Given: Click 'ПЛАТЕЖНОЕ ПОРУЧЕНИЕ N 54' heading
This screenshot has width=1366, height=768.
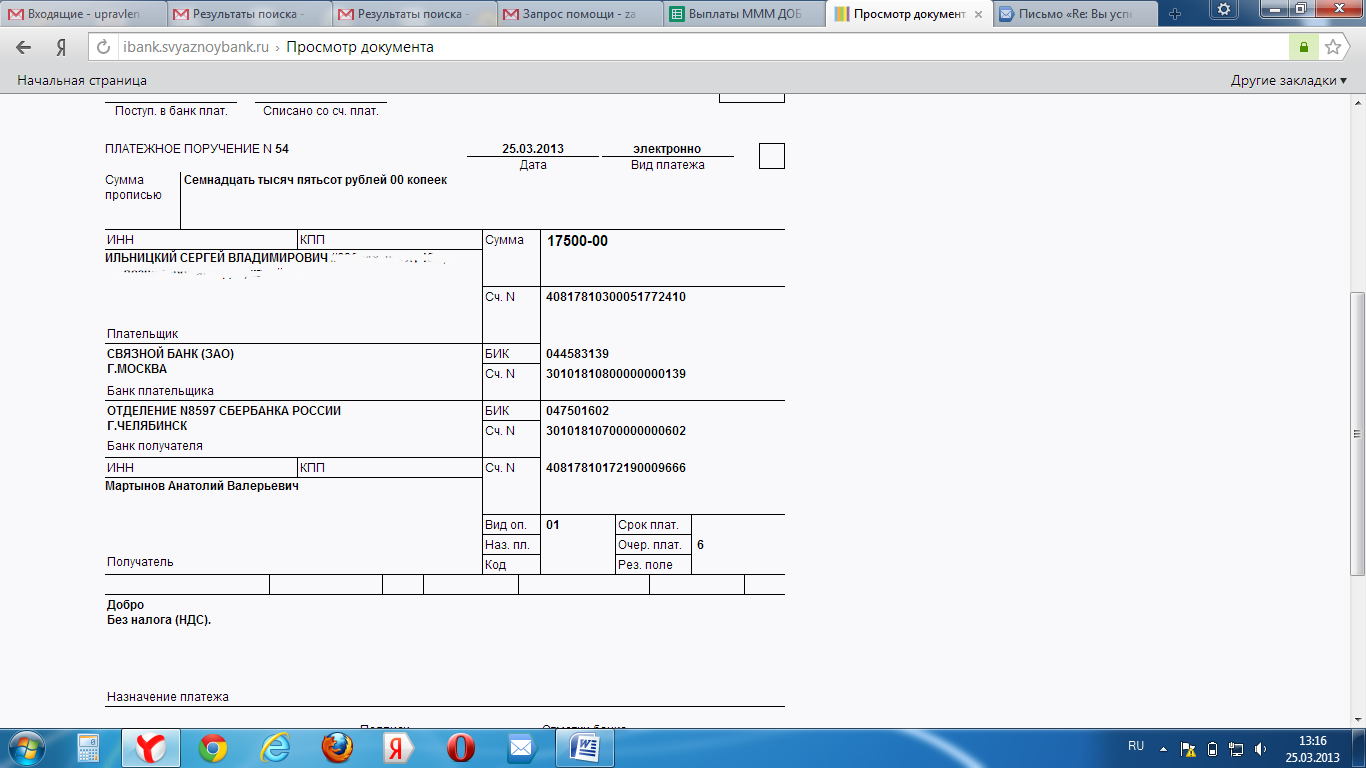Looking at the screenshot, I should coord(197,149).
